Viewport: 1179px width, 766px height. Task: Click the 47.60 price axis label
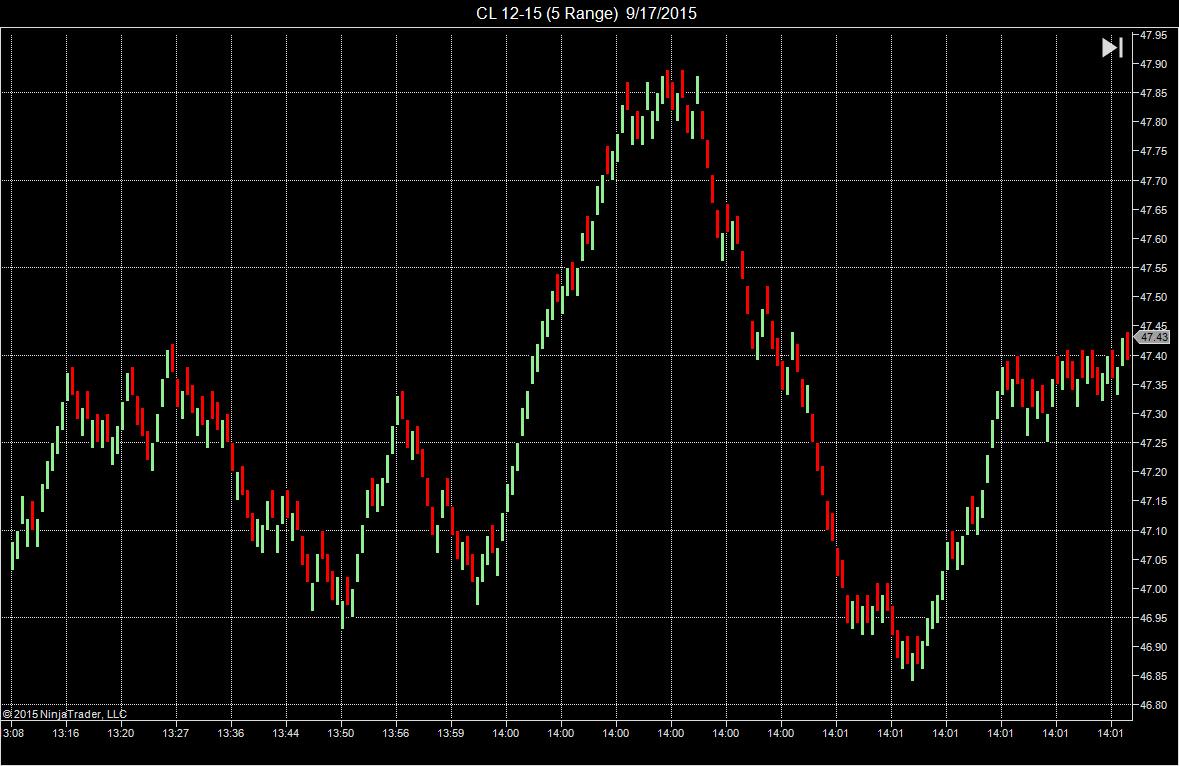point(1154,239)
